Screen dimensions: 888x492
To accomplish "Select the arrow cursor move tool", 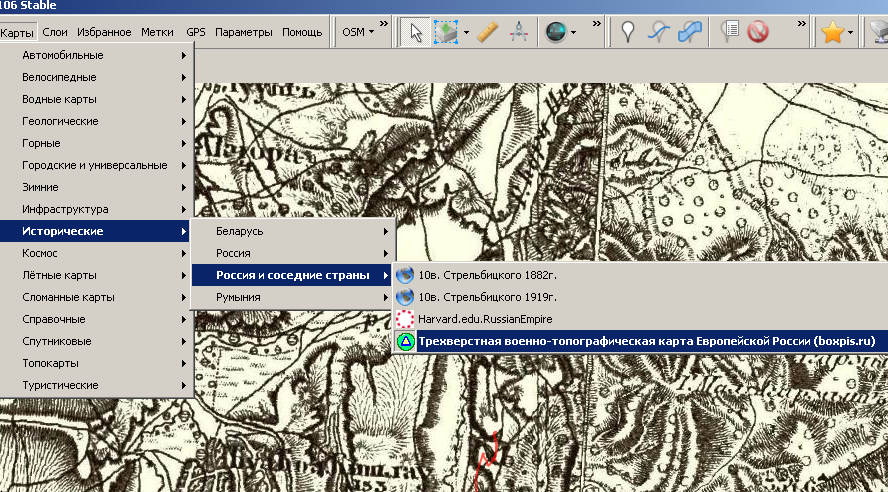I will (415, 32).
